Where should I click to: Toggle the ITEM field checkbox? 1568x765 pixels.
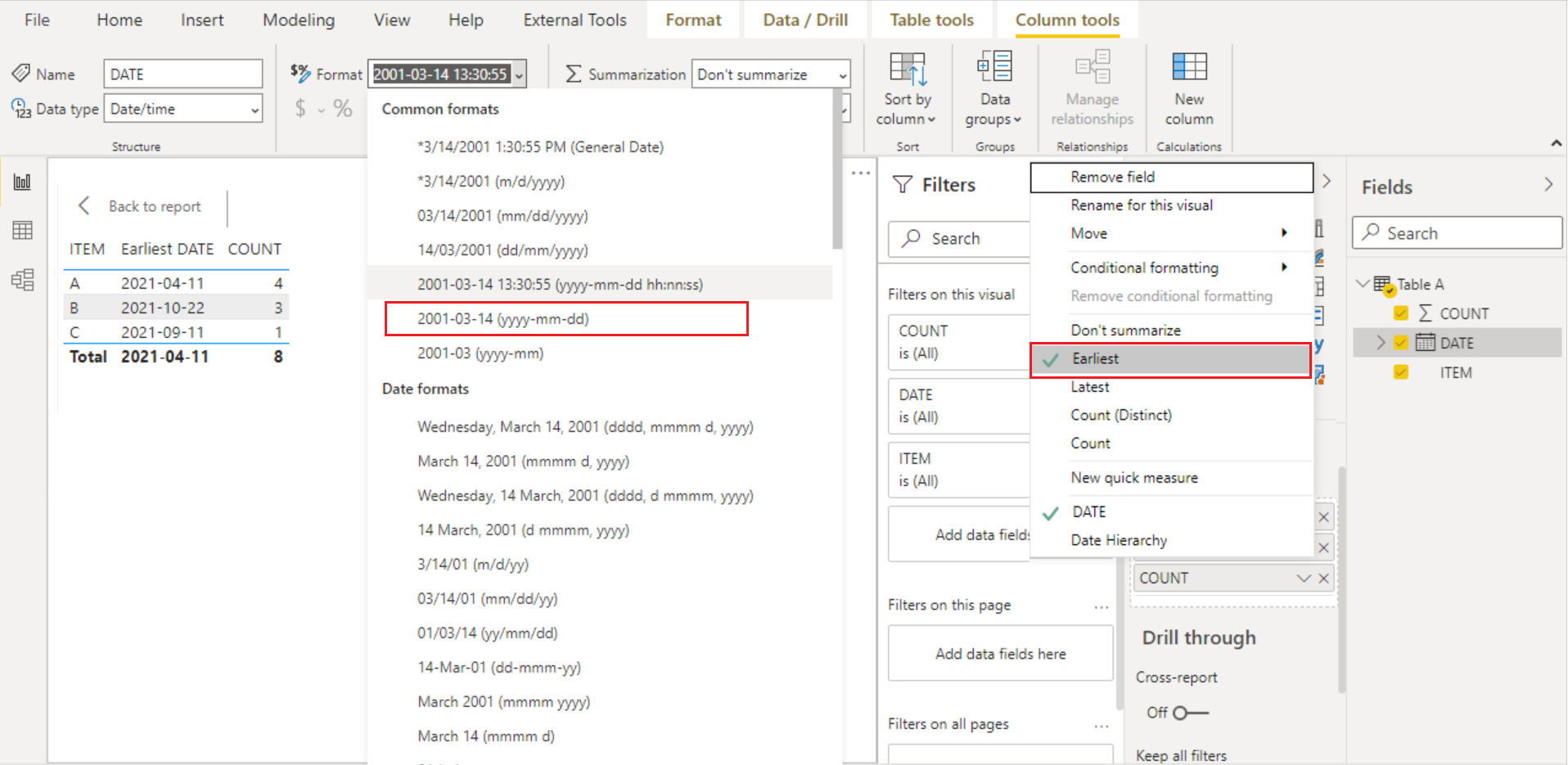pyautogui.click(x=1401, y=372)
